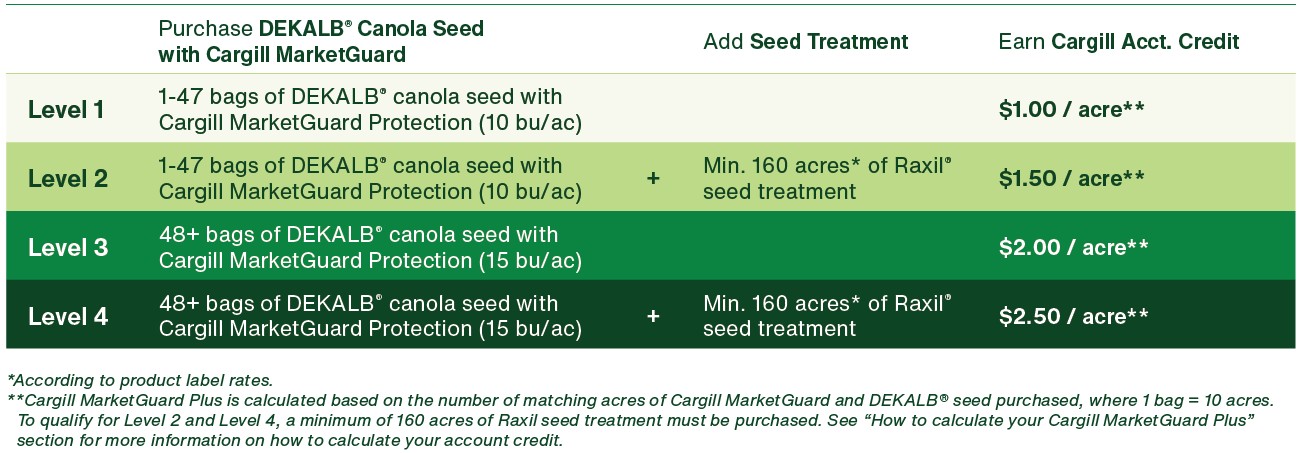
Task: Click the Add Seed Treatment column header
Action: click(806, 42)
